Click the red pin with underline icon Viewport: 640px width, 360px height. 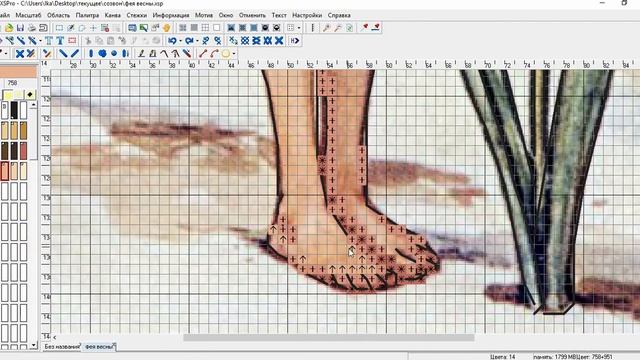[x=376, y=28]
